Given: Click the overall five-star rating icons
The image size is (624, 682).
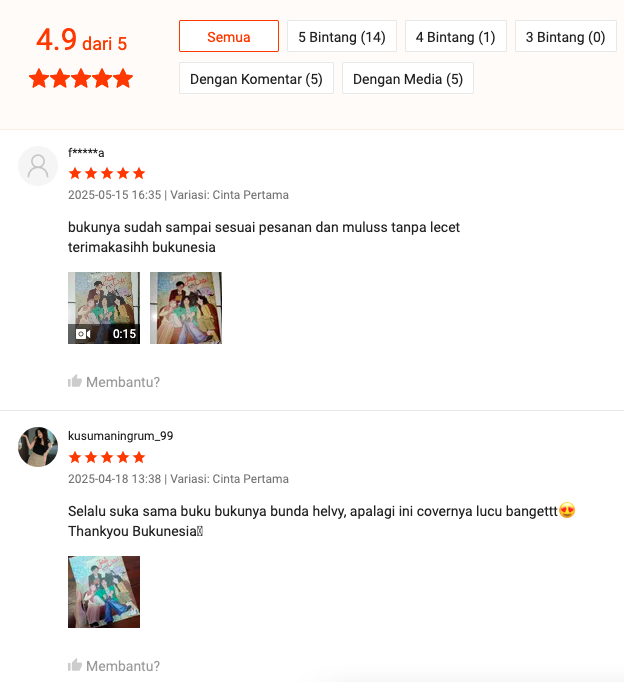Looking at the screenshot, I should tap(81, 78).
